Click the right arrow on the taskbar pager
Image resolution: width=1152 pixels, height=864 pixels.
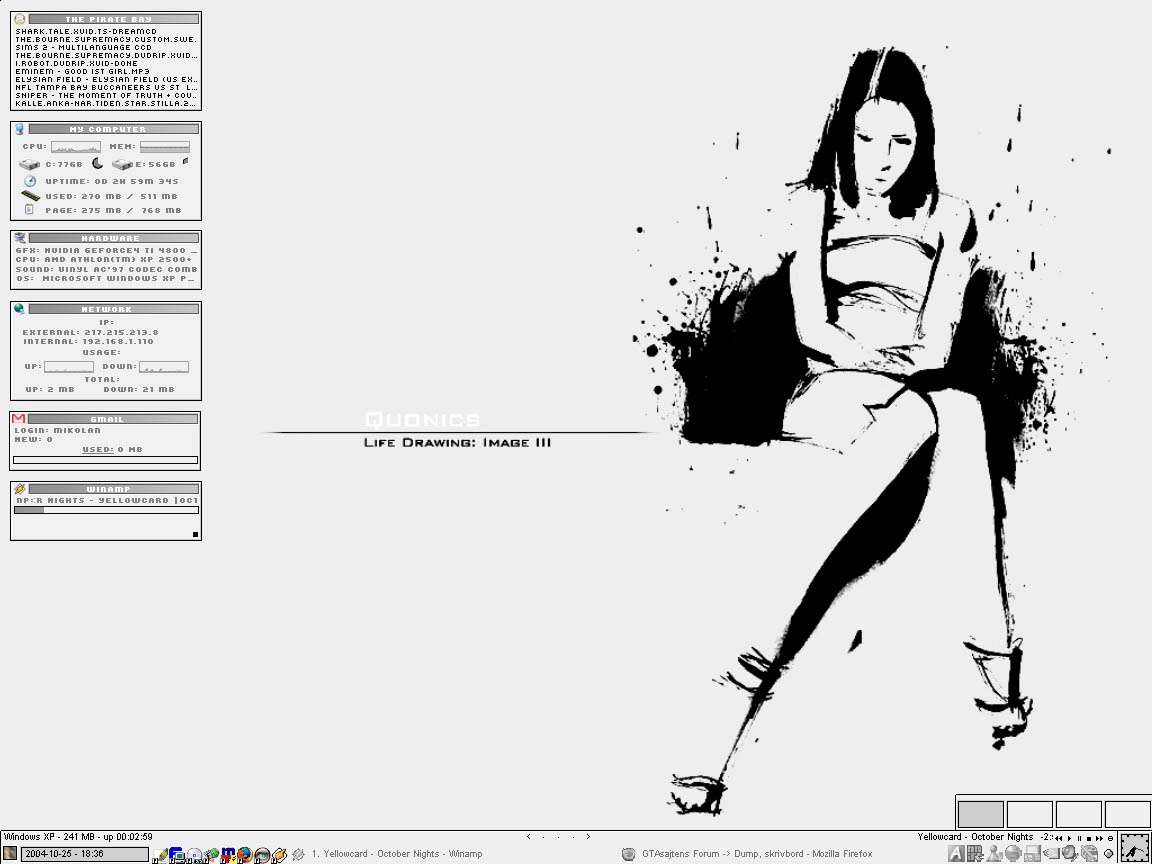click(x=588, y=836)
